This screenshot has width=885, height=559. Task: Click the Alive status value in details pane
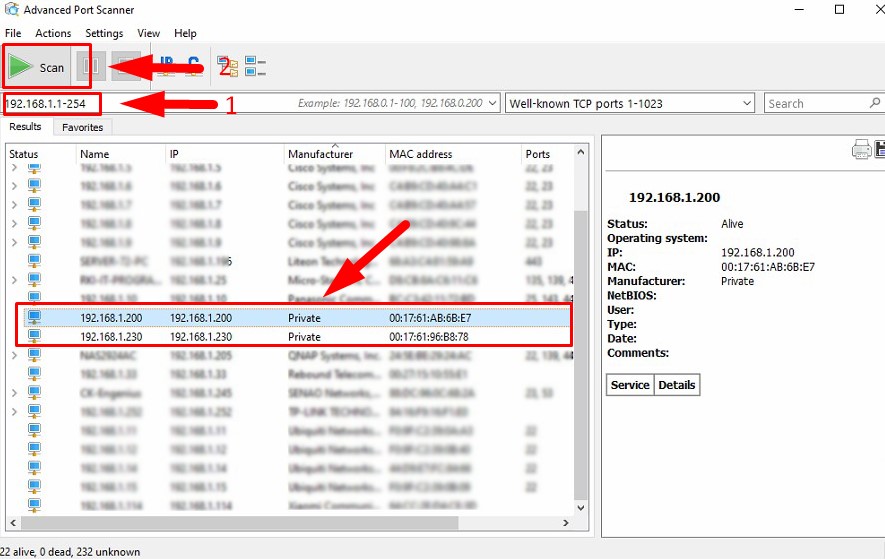click(732, 224)
